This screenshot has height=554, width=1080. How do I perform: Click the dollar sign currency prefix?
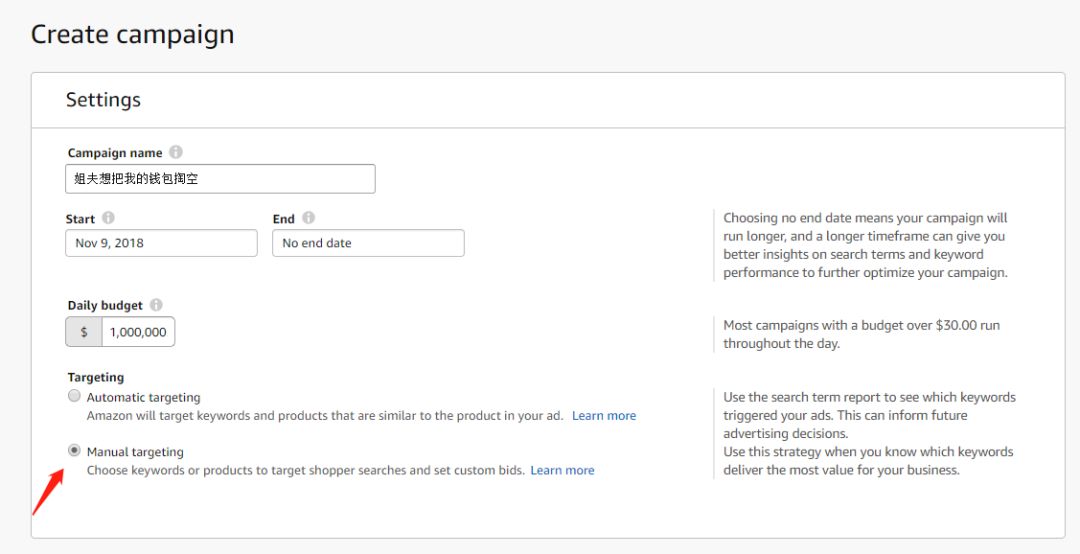pyautogui.click(x=84, y=332)
